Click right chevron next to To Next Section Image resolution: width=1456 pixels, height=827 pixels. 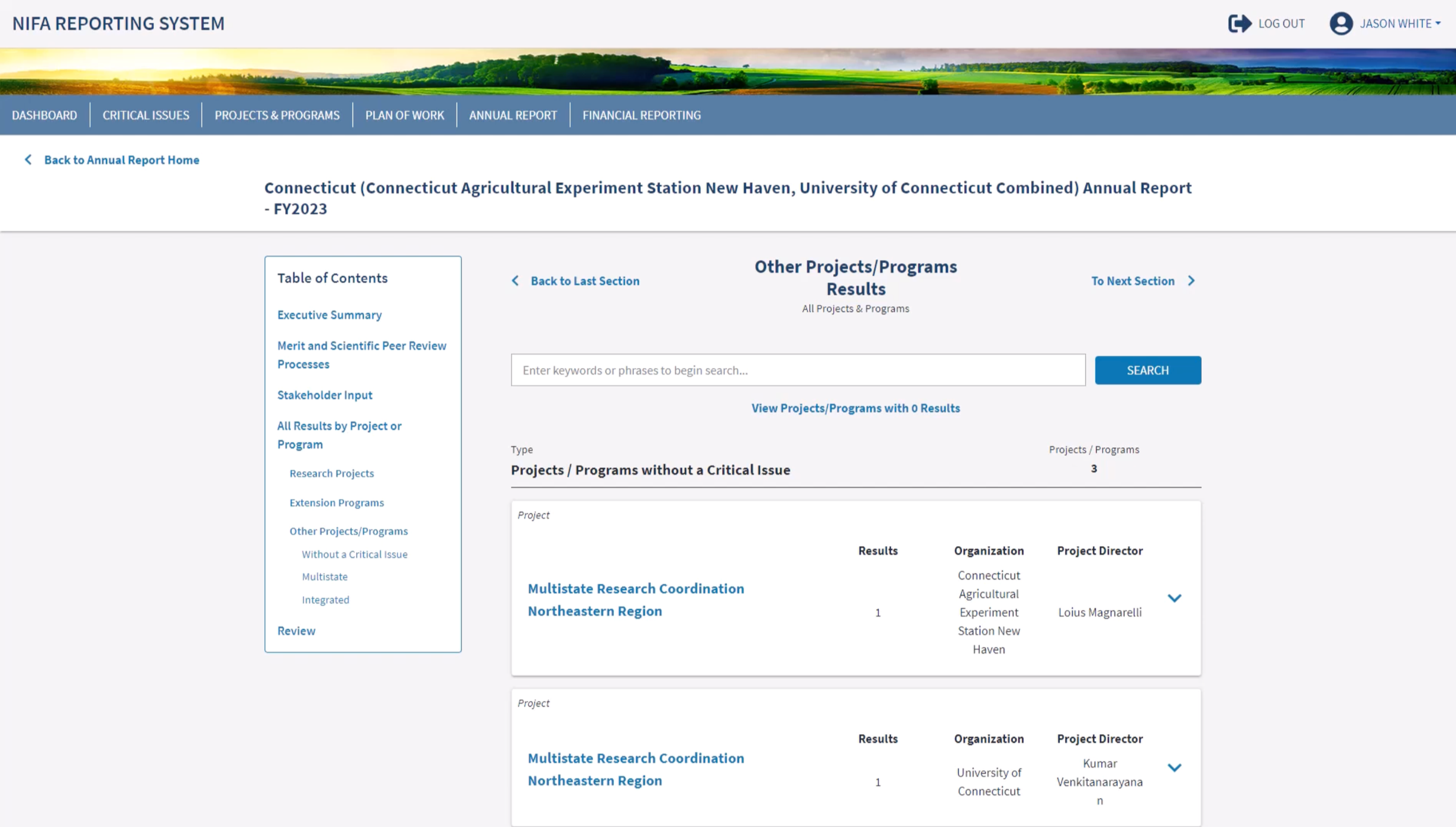point(1191,281)
